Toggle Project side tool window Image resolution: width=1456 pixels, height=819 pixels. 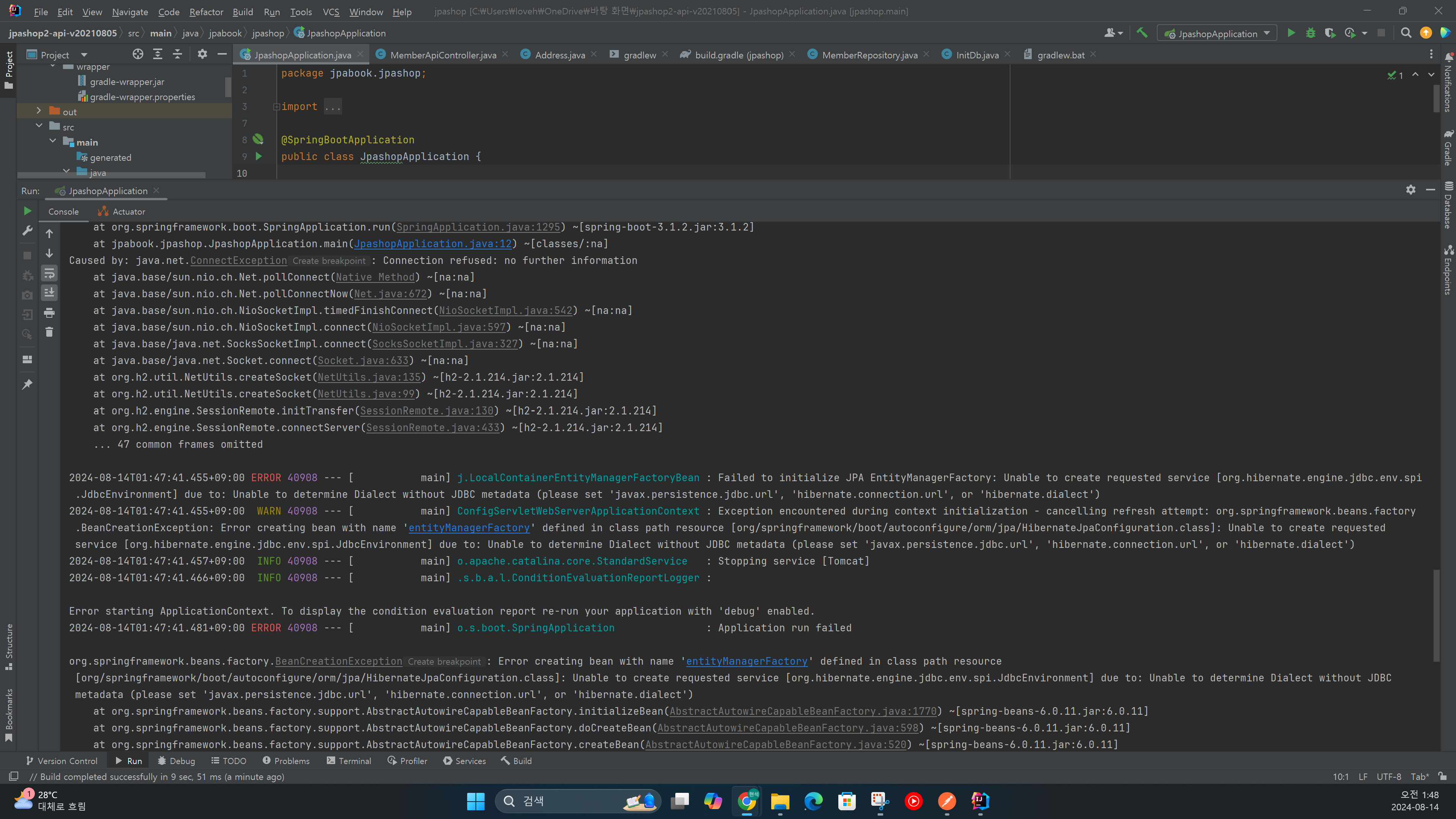click(8, 70)
